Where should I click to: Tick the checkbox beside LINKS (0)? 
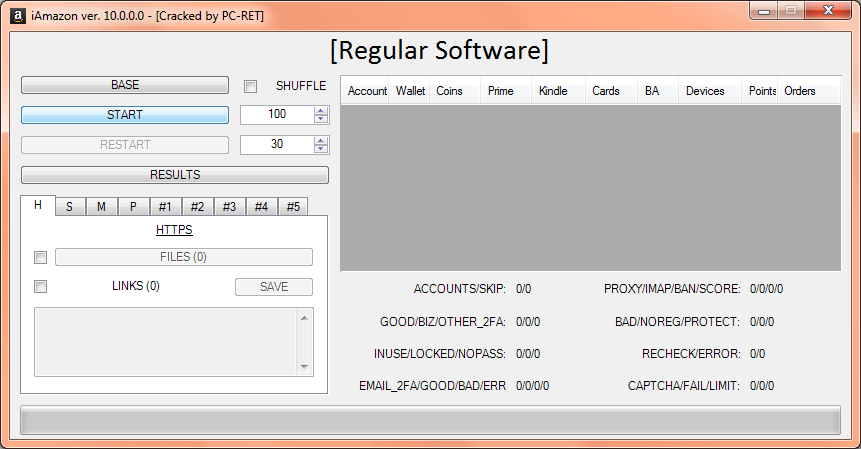click(40, 287)
